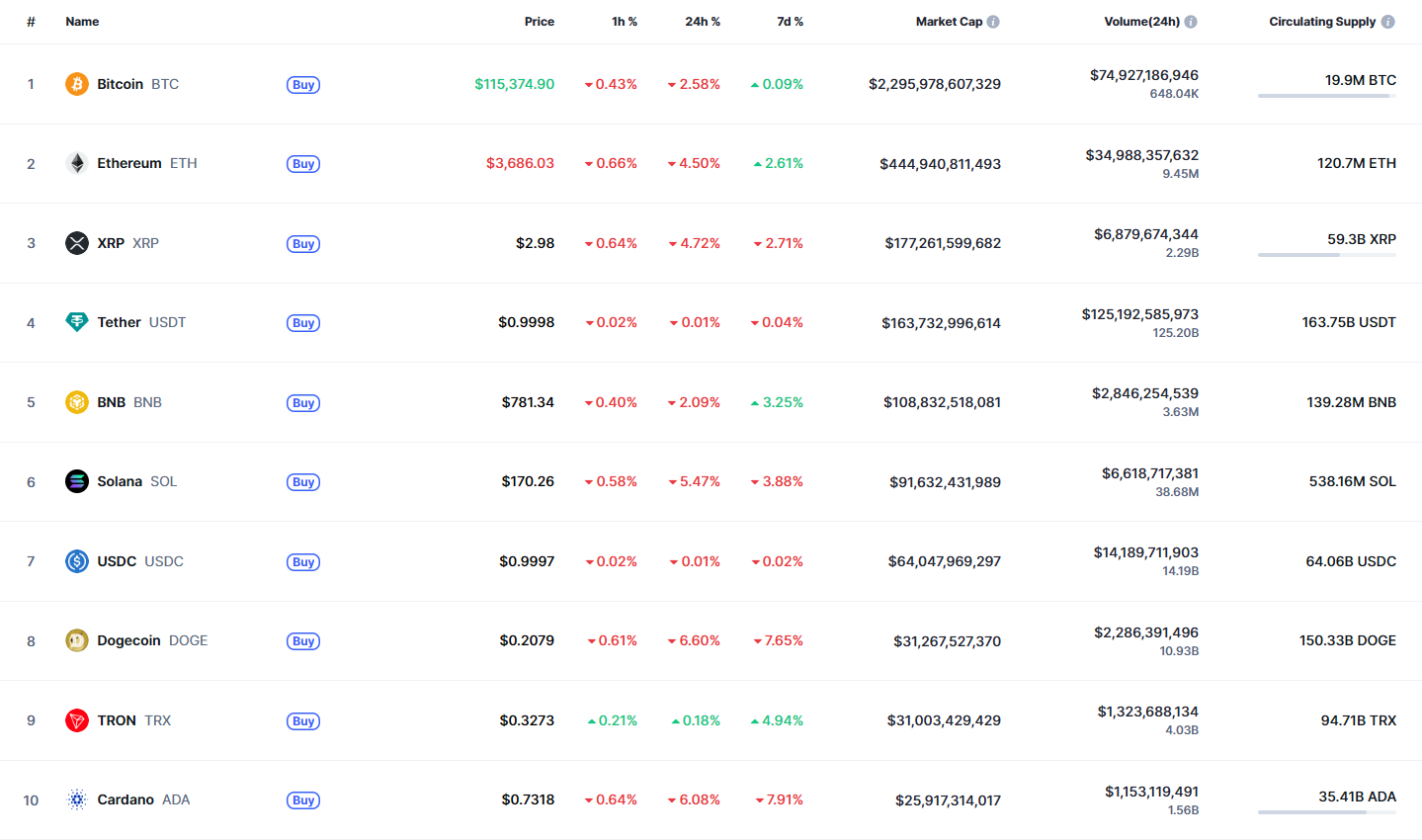Click Dogecoin 7d change 7.65%
This screenshot has height=840, width=1422.
pyautogui.click(x=779, y=640)
